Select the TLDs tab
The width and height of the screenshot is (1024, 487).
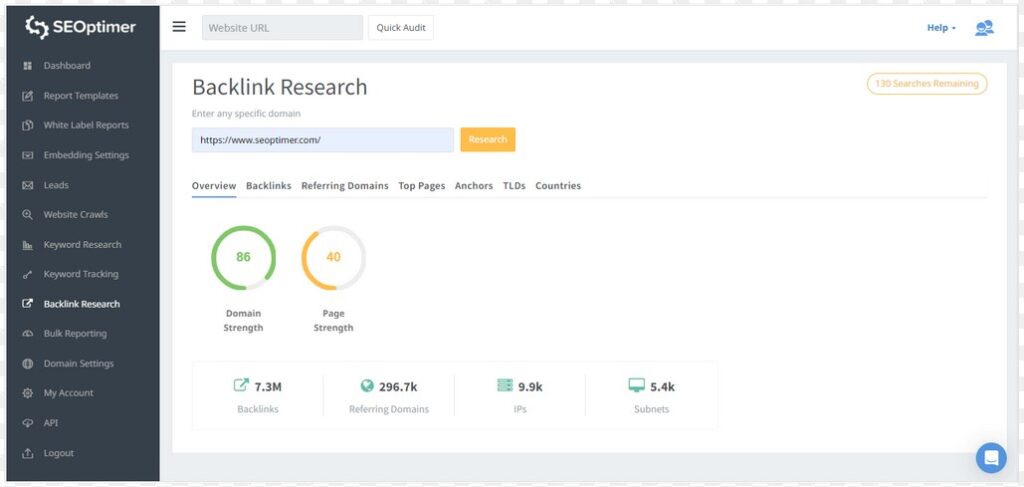pyautogui.click(x=514, y=186)
